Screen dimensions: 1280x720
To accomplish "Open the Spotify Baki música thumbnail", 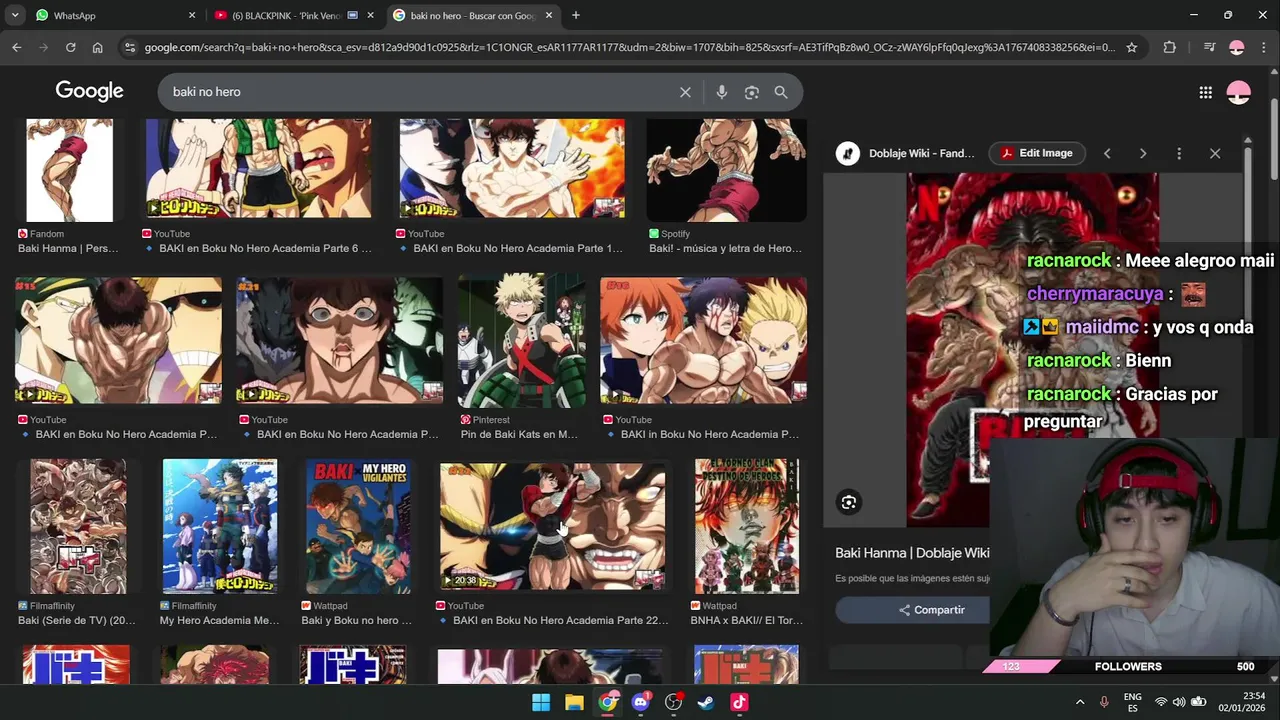I will [x=726, y=170].
